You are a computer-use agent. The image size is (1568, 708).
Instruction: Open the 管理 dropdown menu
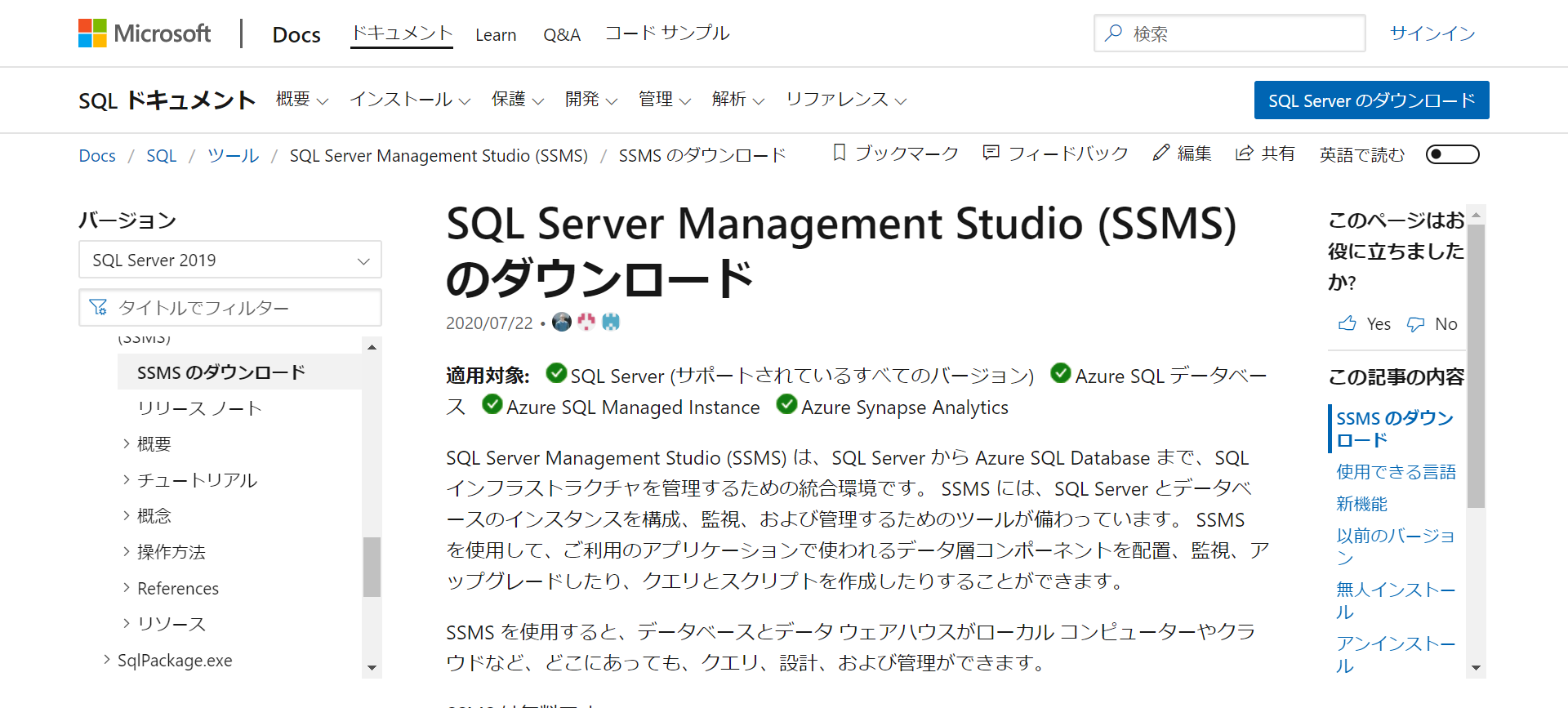(665, 100)
